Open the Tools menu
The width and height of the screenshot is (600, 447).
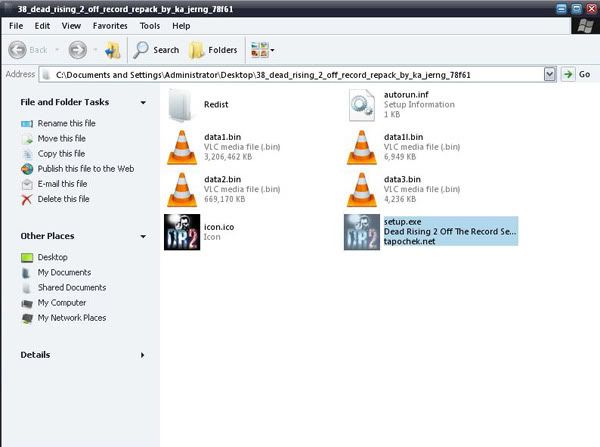[150, 26]
